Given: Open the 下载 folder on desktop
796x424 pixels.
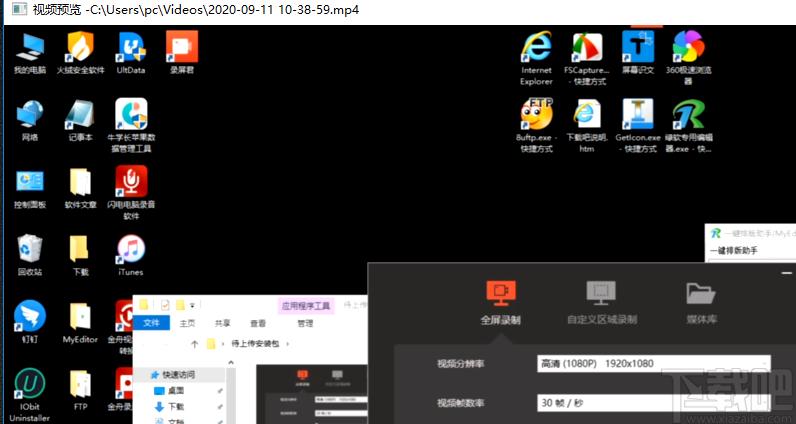Looking at the screenshot, I should click(80, 255).
